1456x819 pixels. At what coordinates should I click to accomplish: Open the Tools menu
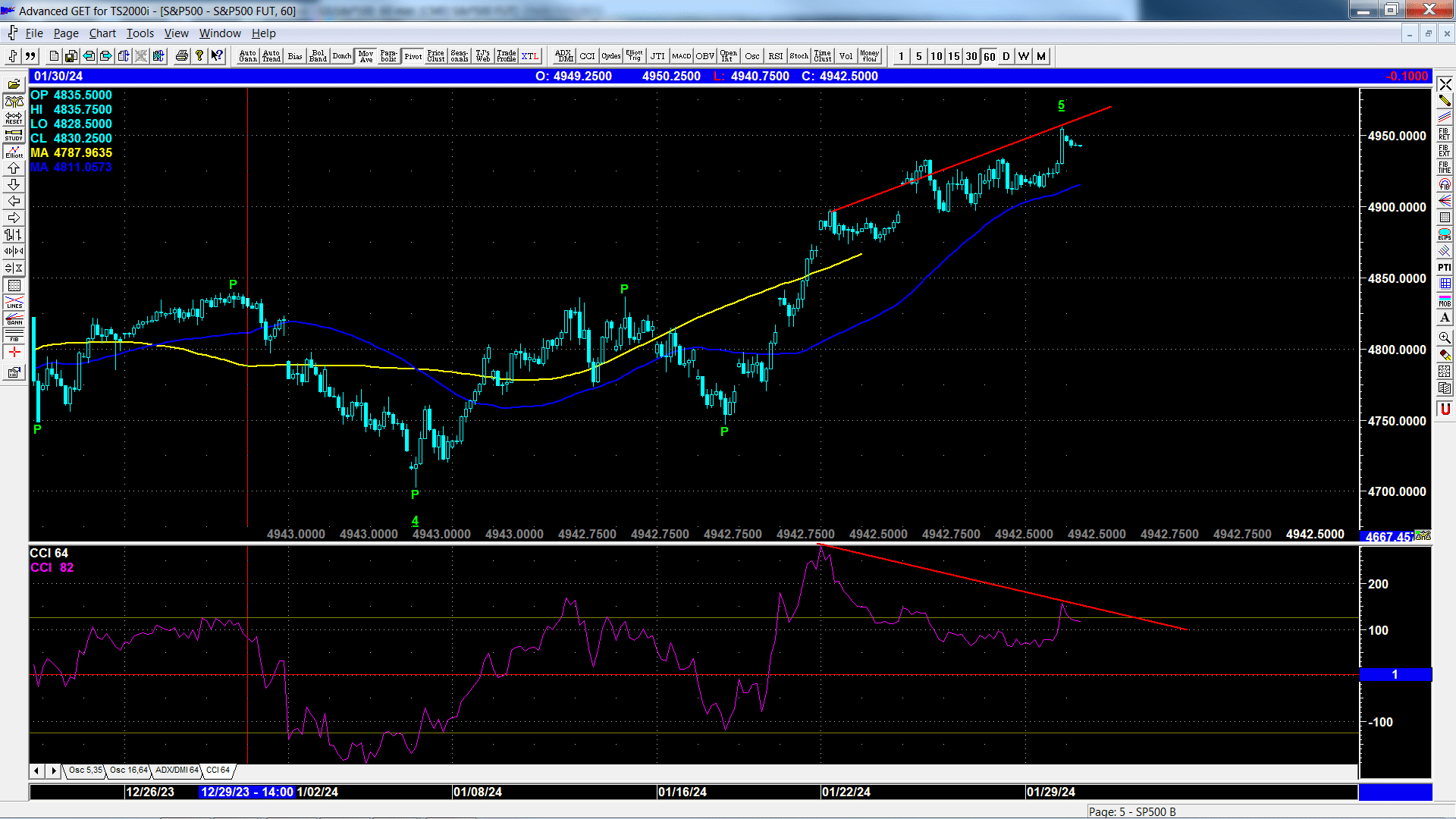point(140,33)
